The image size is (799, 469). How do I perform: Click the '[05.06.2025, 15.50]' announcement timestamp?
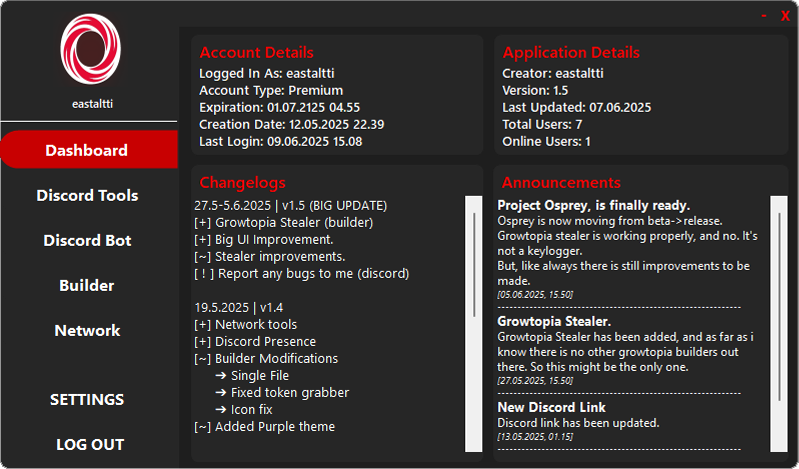click(x=535, y=295)
